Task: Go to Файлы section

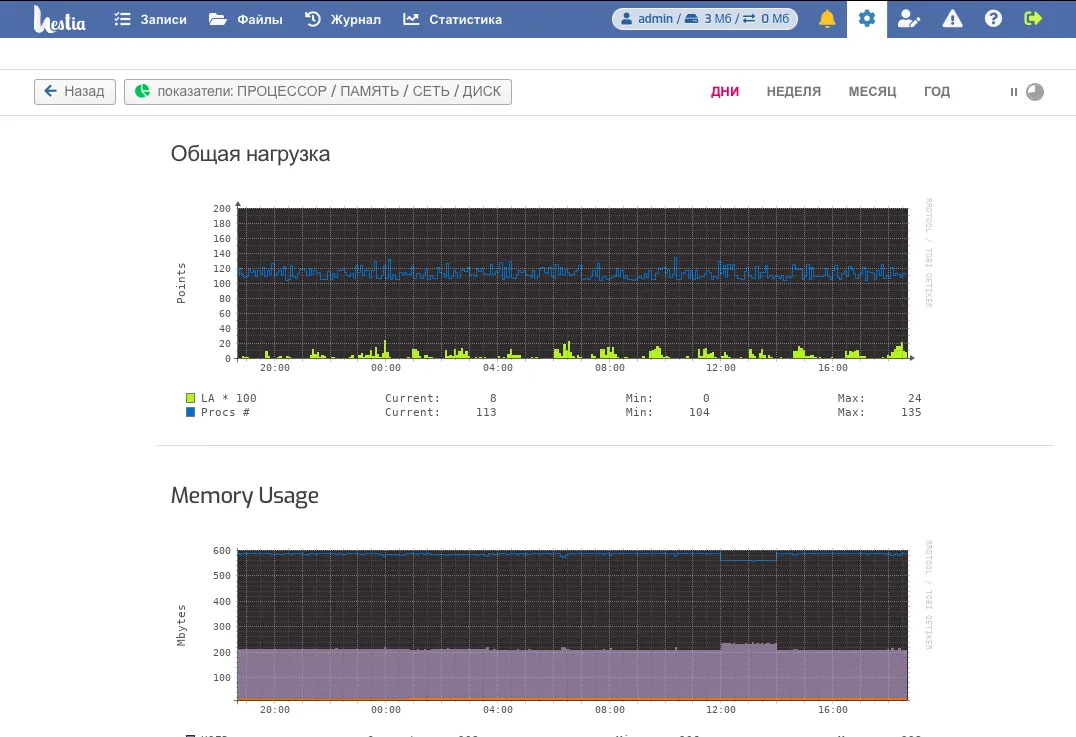Action: (x=246, y=19)
